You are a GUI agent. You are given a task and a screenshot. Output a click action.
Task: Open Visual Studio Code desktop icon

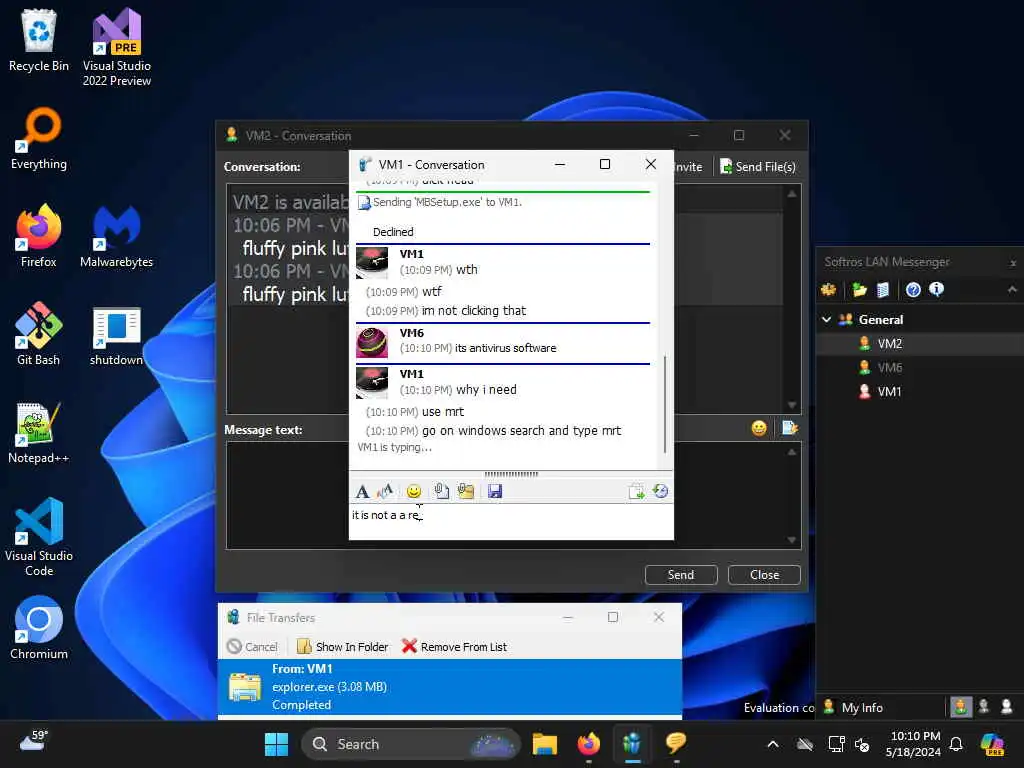(39, 537)
